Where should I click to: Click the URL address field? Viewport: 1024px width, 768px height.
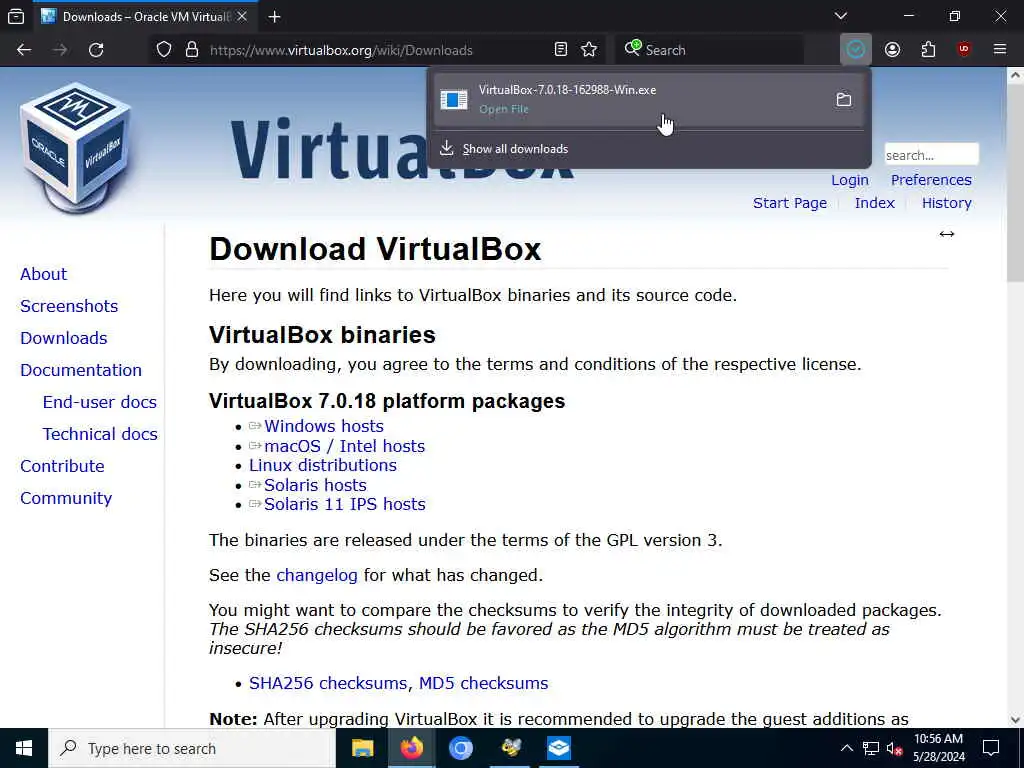[379, 50]
